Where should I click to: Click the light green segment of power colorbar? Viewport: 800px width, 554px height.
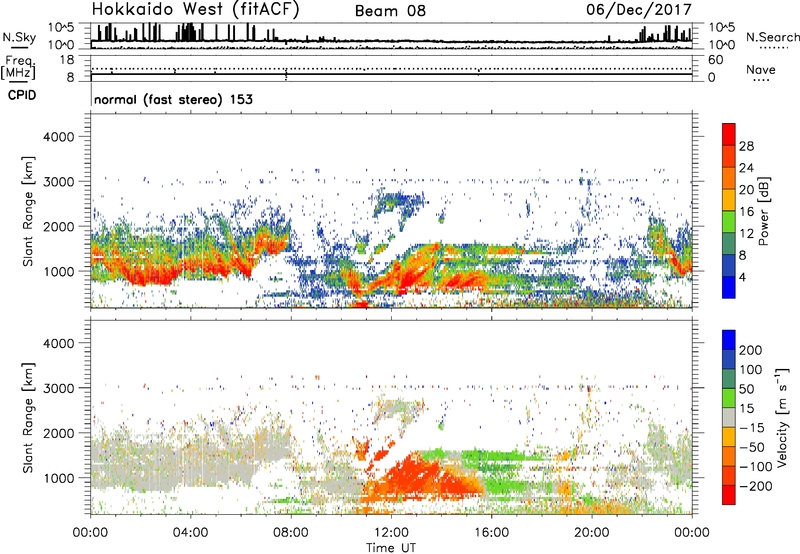(x=729, y=222)
